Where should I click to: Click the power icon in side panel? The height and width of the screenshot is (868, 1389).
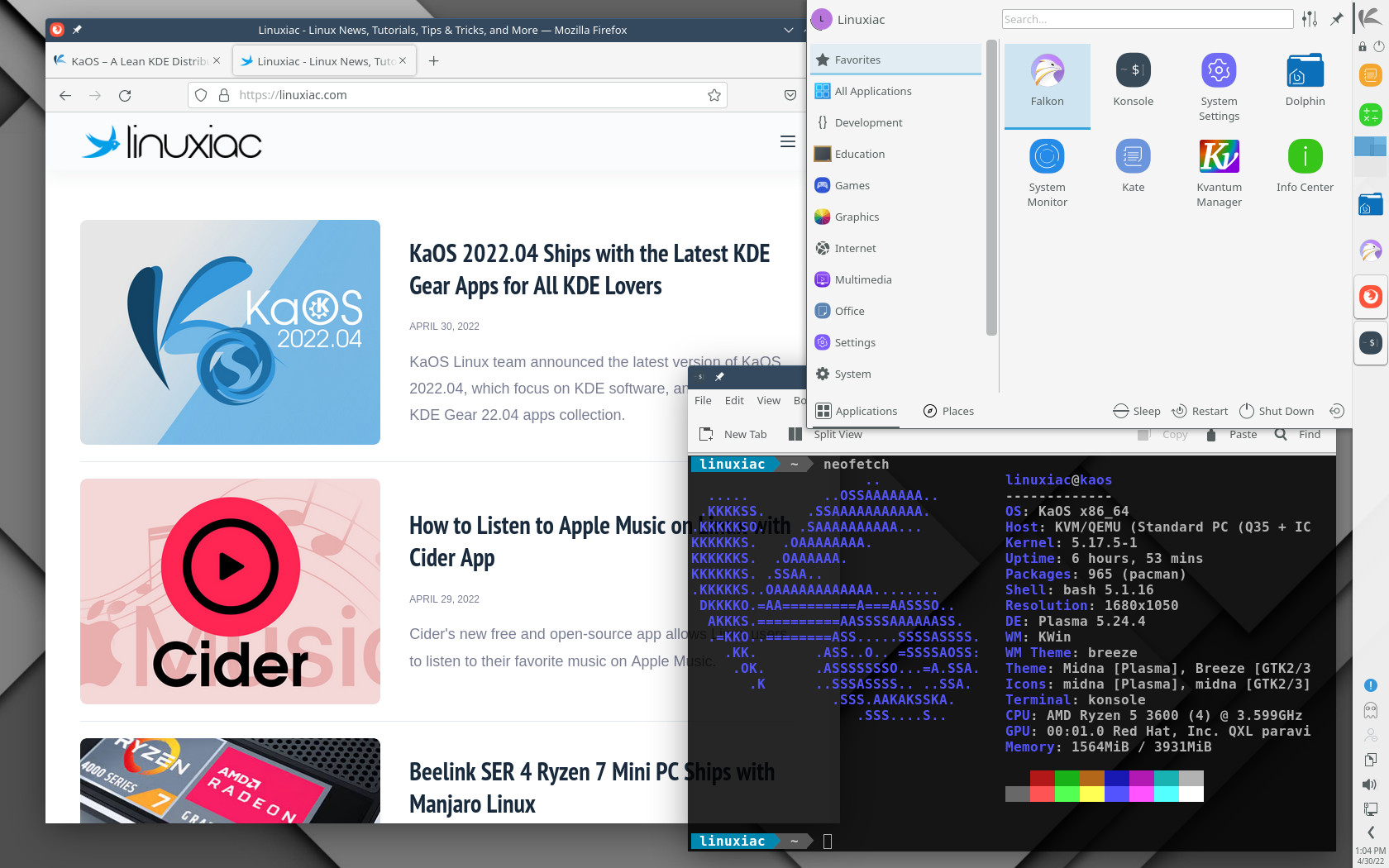coord(1378,47)
